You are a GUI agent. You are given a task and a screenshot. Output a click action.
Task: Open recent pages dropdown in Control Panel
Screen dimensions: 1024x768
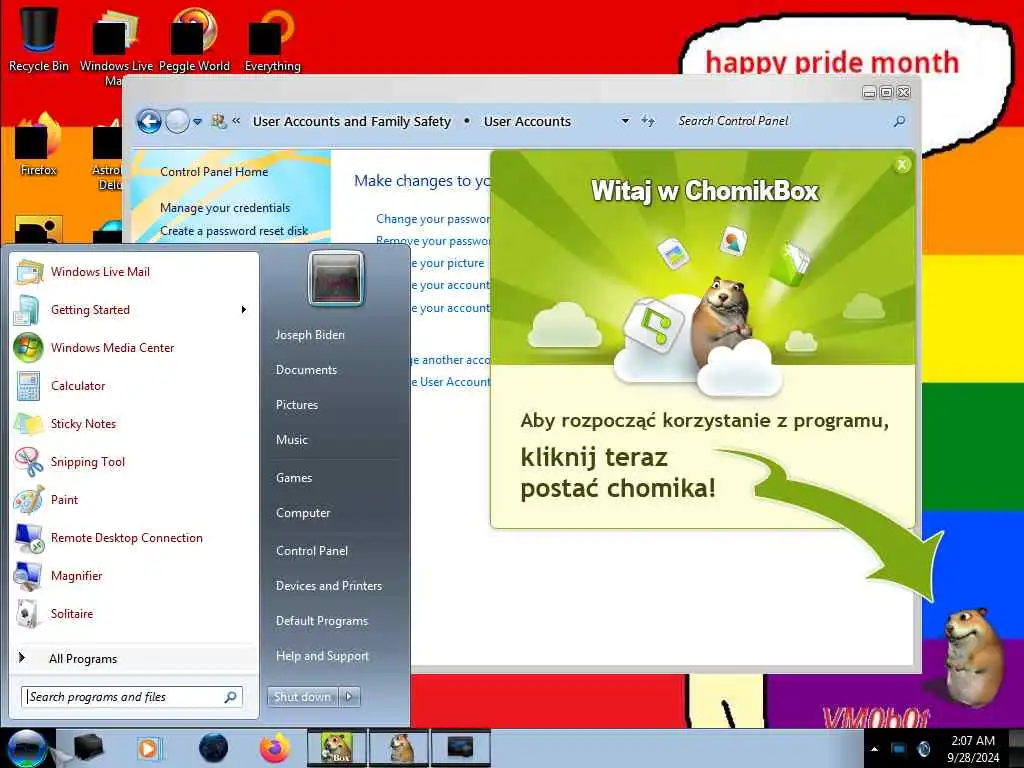coord(197,121)
